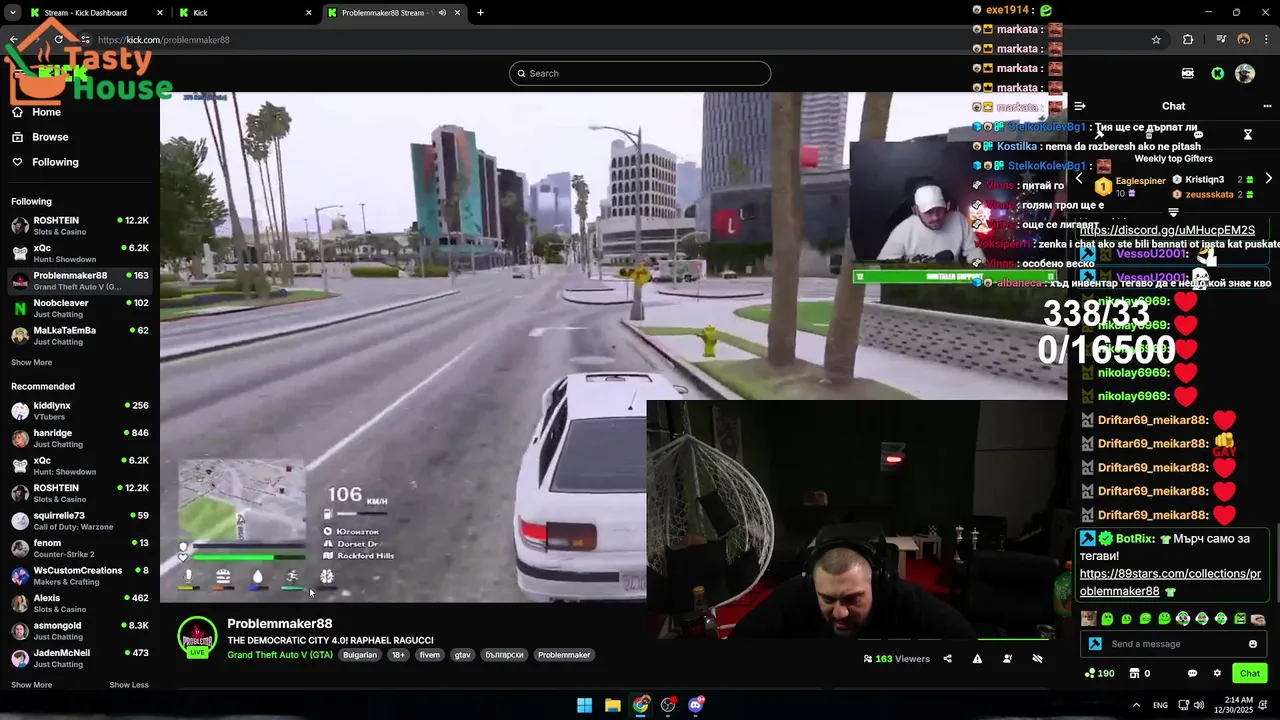Image resolution: width=1280 pixels, height=720 pixels.
Task: Click the green Chat send button
Action: click(x=1250, y=673)
